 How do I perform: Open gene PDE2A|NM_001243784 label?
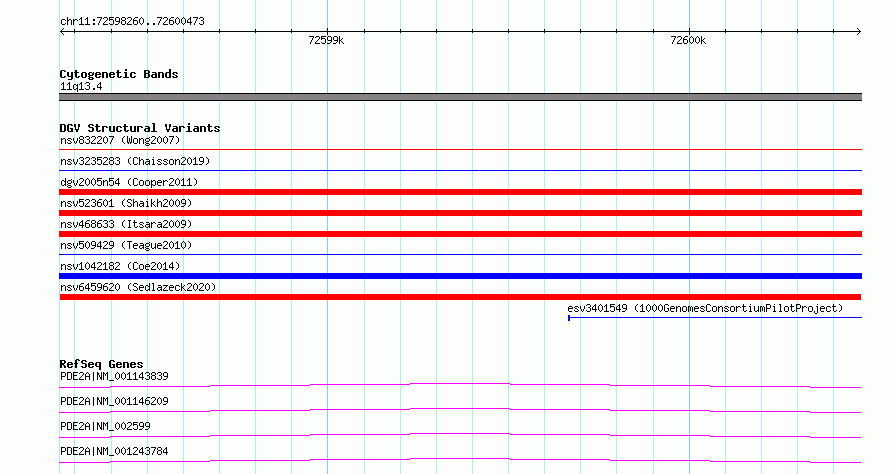114,451
